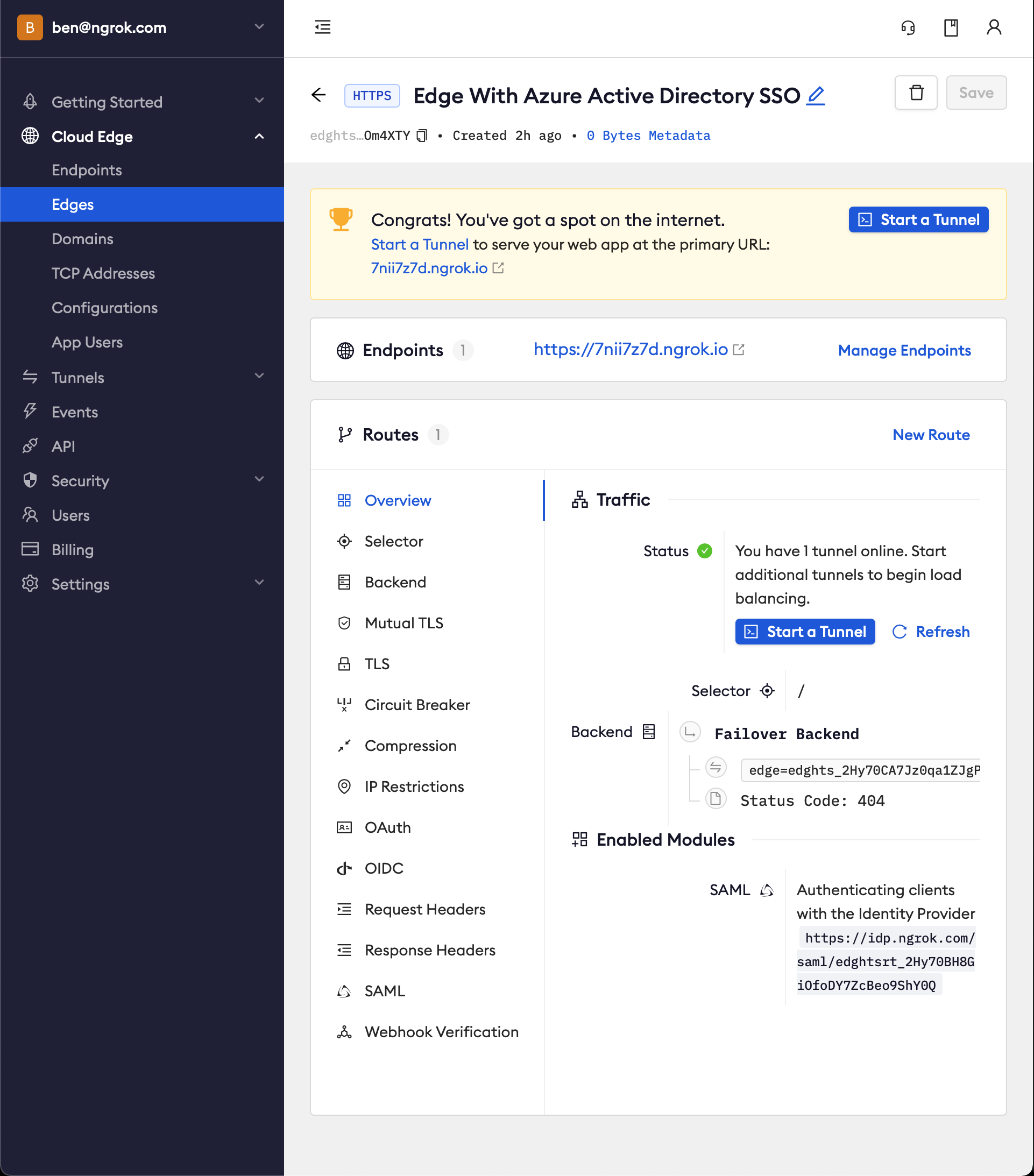
Task: Click the Events lightning icon
Action: tap(30, 411)
